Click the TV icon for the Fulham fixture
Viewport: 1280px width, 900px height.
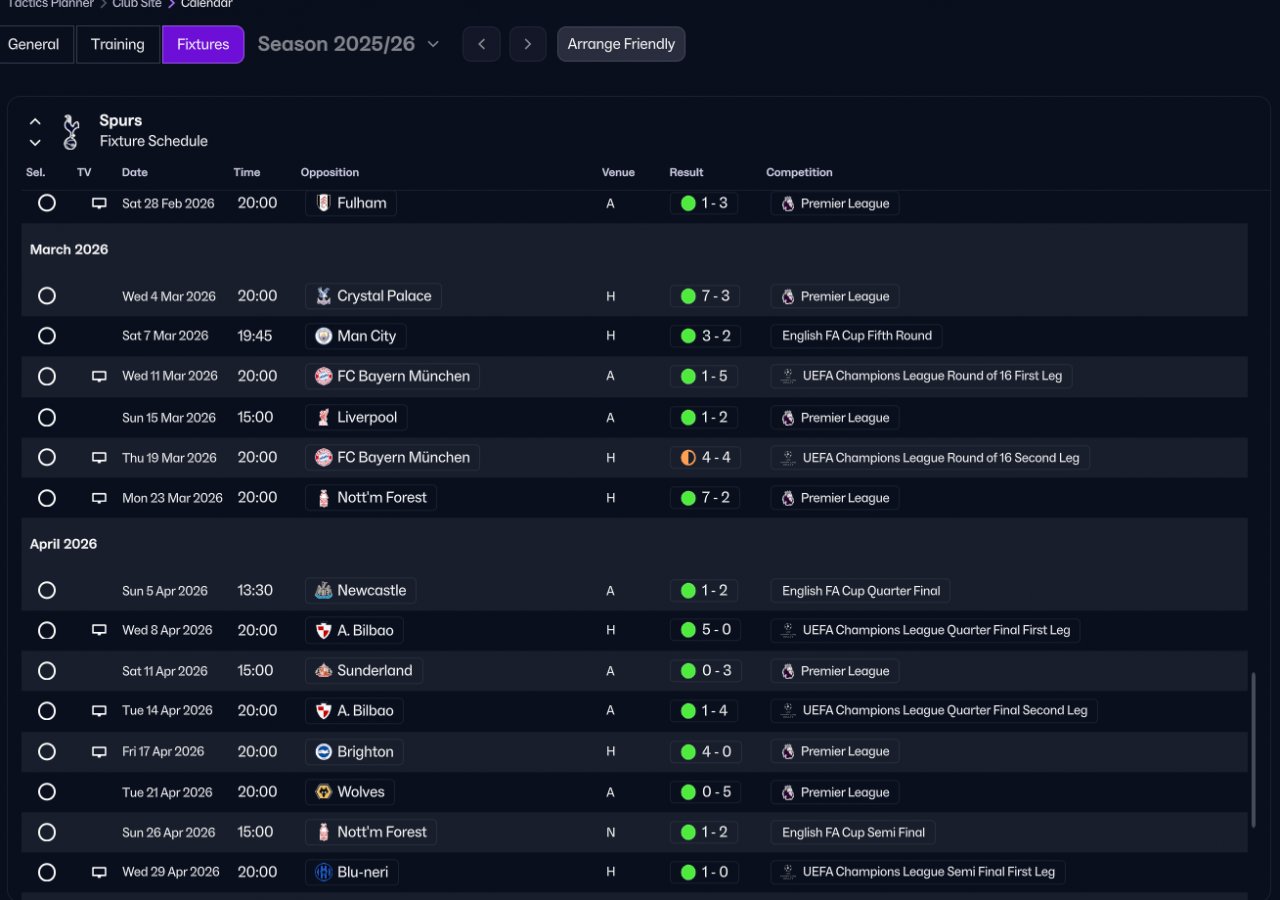coord(99,203)
